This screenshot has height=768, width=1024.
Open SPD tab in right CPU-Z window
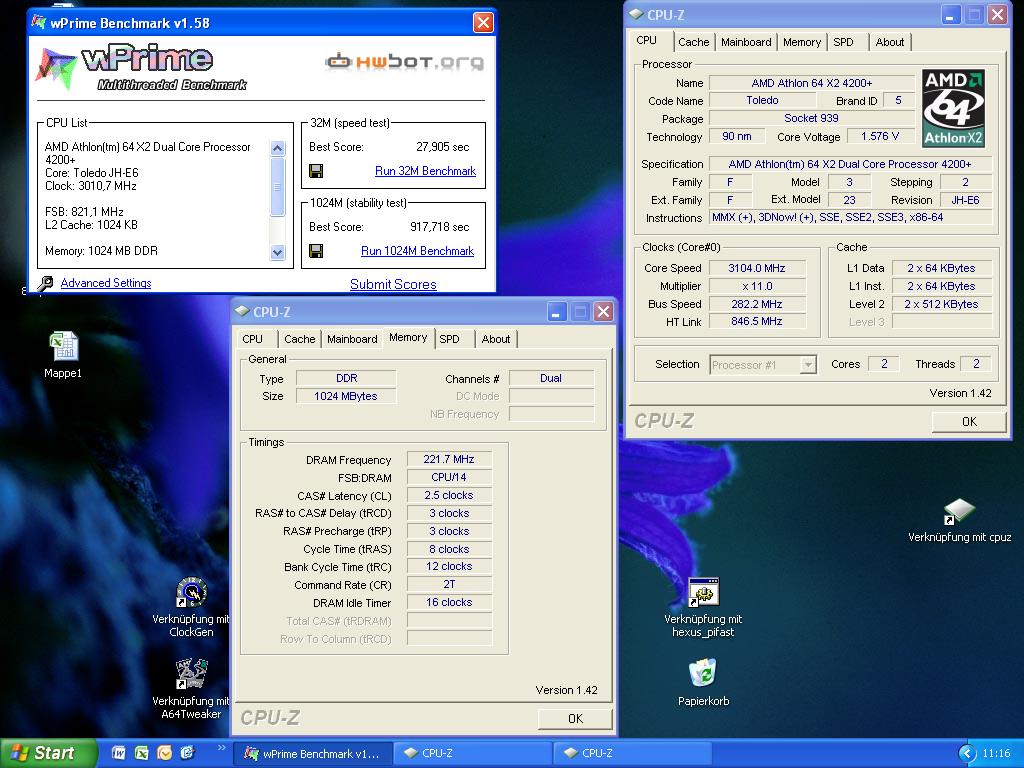(843, 42)
